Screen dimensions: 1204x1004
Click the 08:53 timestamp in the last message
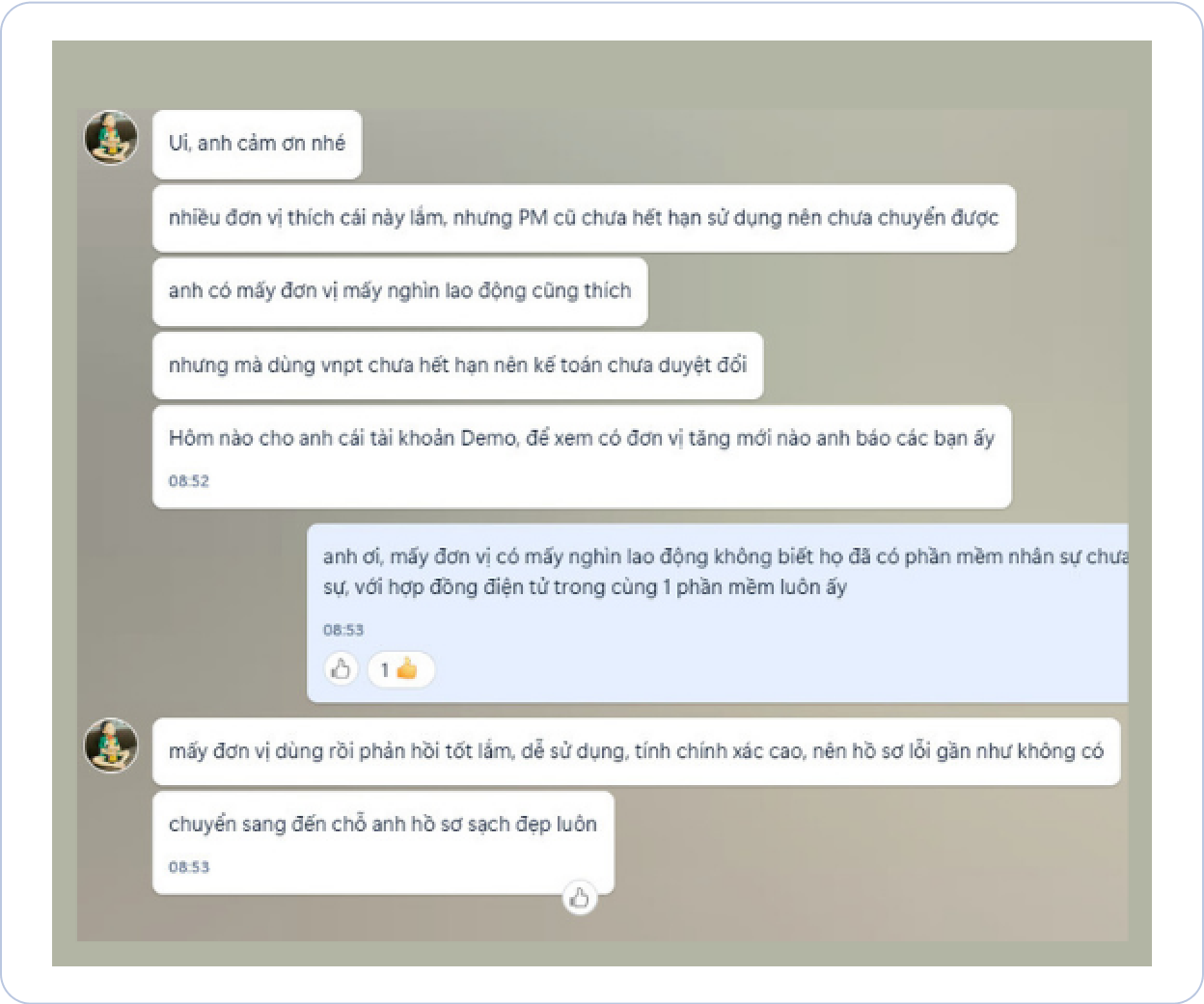(x=189, y=866)
